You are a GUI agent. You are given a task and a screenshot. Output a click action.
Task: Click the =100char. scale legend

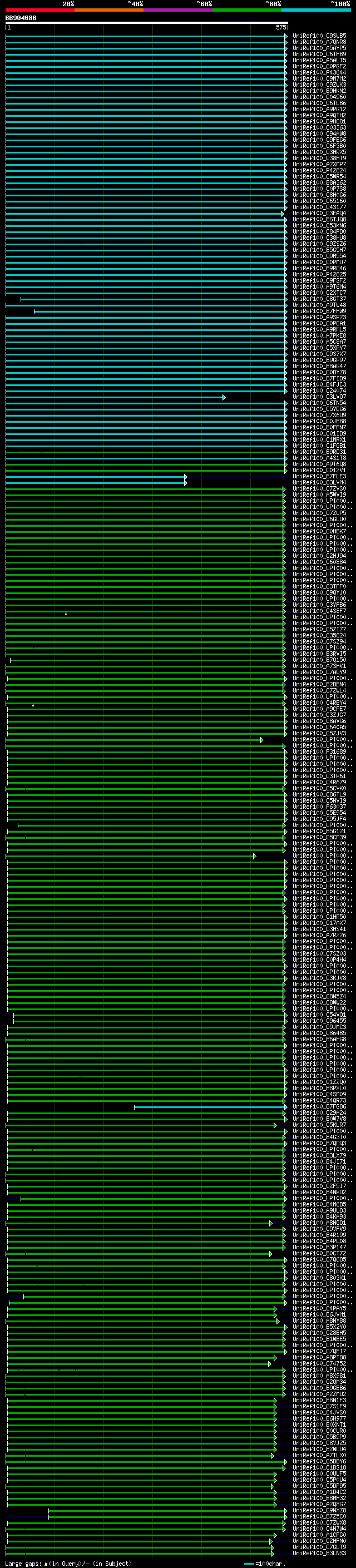[x=264, y=1563]
